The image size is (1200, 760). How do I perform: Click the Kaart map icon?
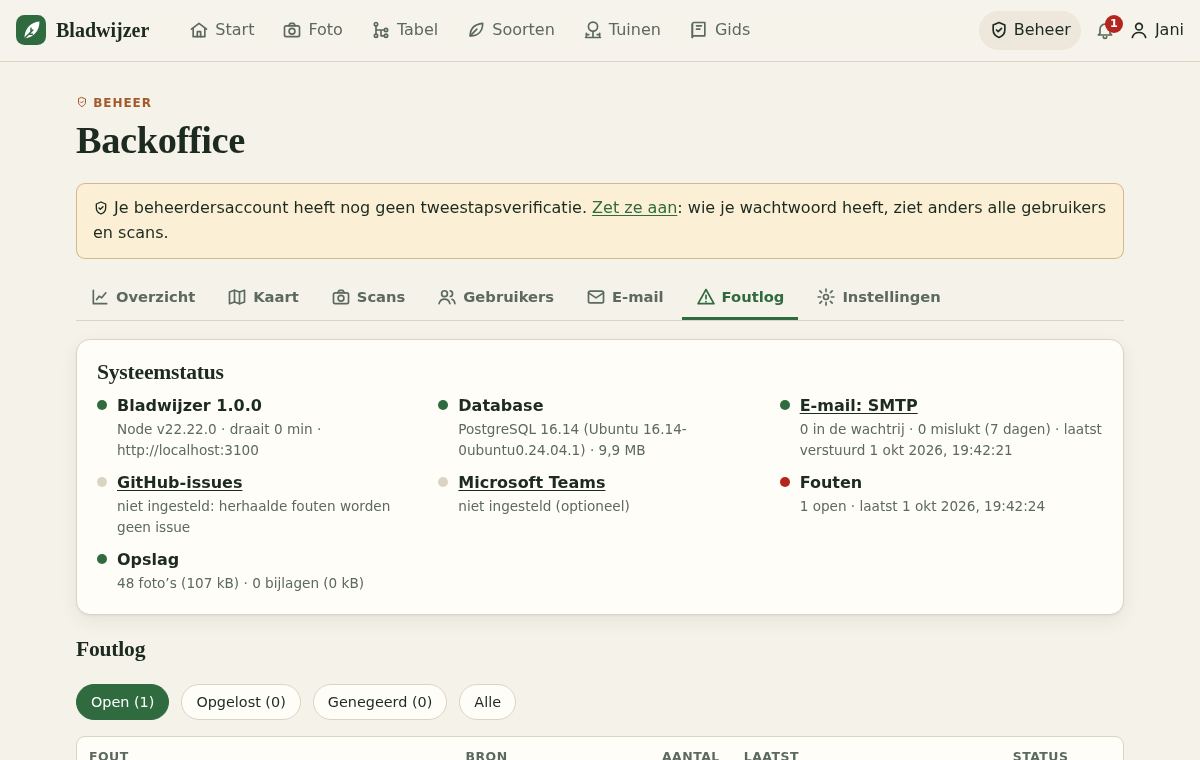tap(237, 297)
